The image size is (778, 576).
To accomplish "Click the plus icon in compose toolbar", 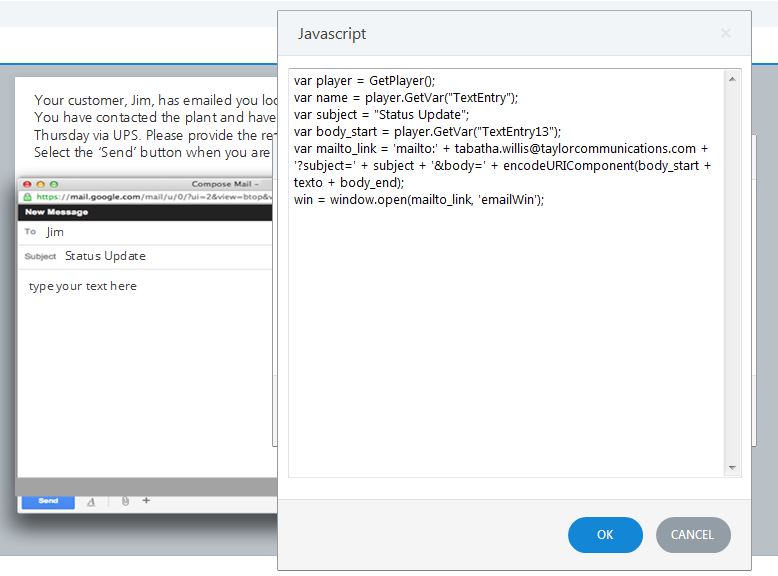I will click(146, 500).
